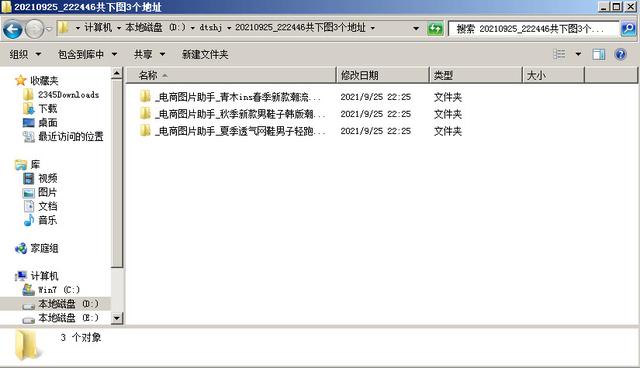Click navigation pane scroll down arrow
640x368 pixels.
(117, 318)
